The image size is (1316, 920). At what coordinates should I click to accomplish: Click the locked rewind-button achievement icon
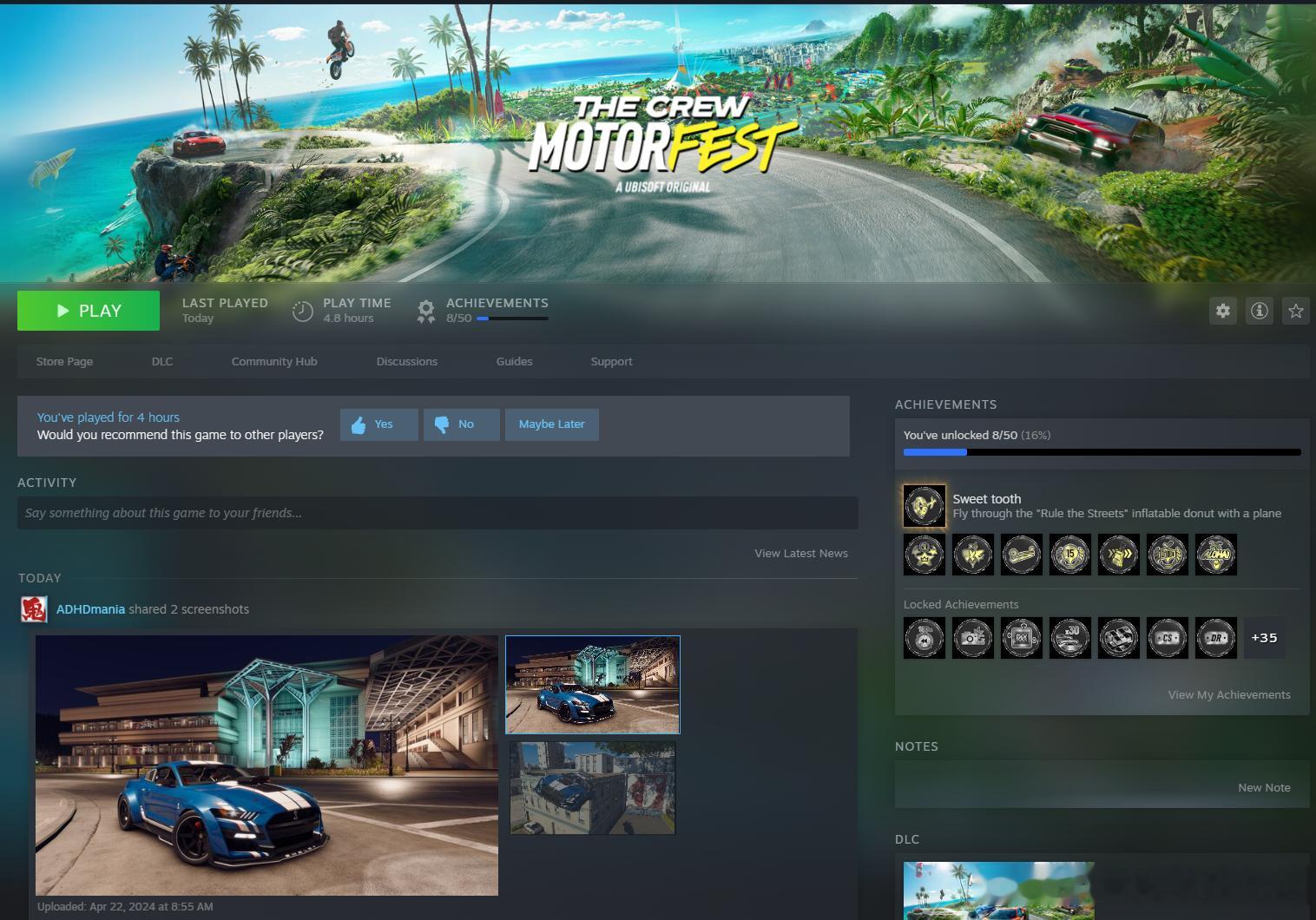[x=924, y=638]
